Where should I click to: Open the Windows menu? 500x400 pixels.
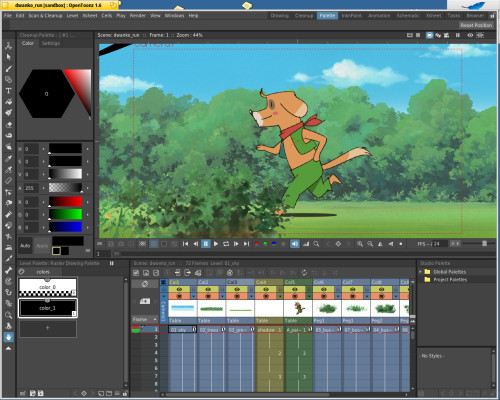coord(174,16)
